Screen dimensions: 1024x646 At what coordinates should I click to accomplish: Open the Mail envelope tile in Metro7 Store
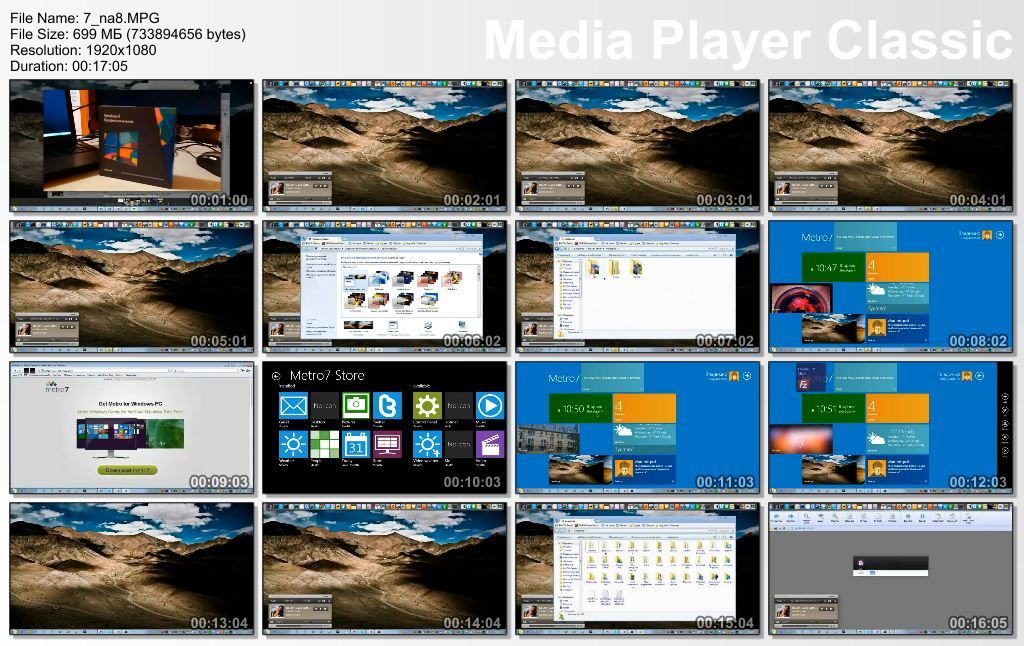(293, 406)
